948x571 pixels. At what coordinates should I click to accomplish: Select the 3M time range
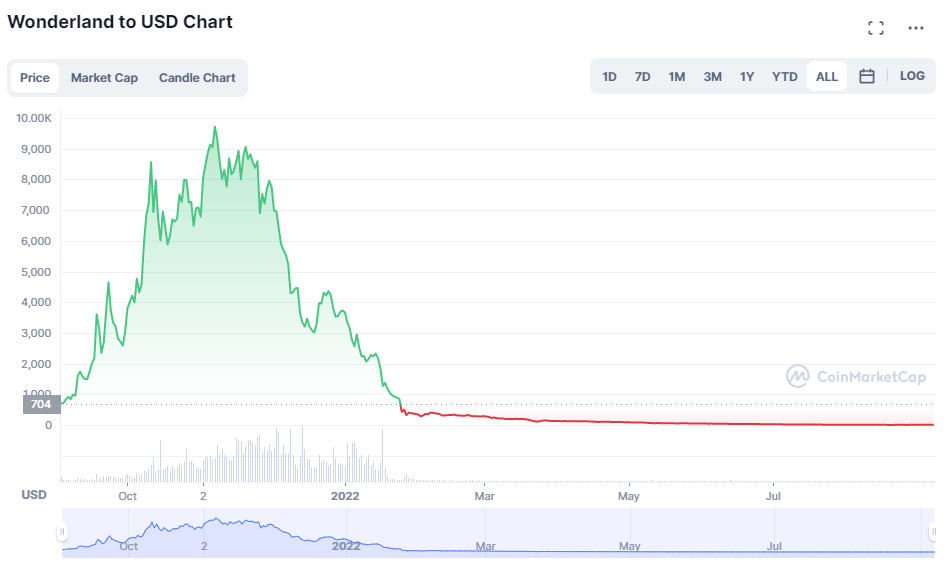click(x=712, y=77)
